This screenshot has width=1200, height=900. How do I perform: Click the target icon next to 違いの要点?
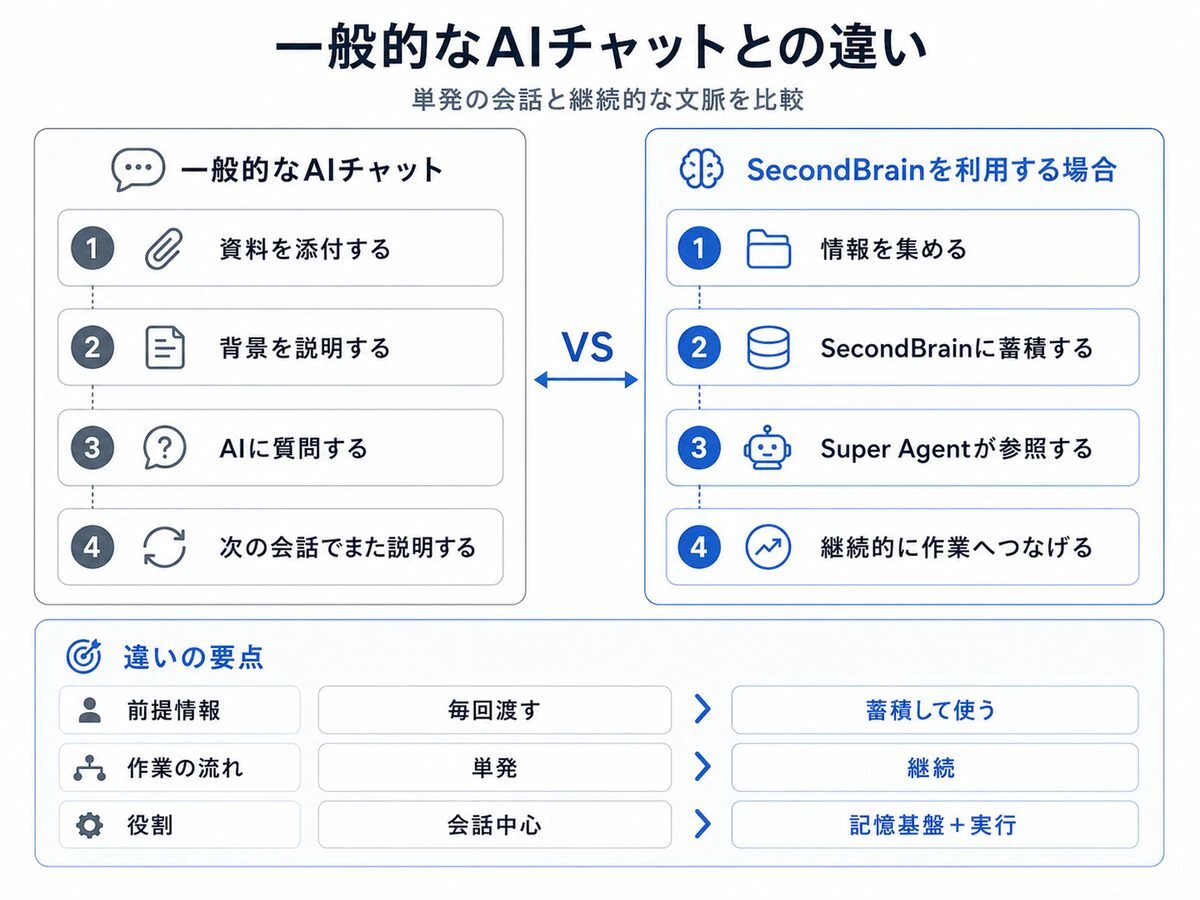pyautogui.click(x=85, y=656)
